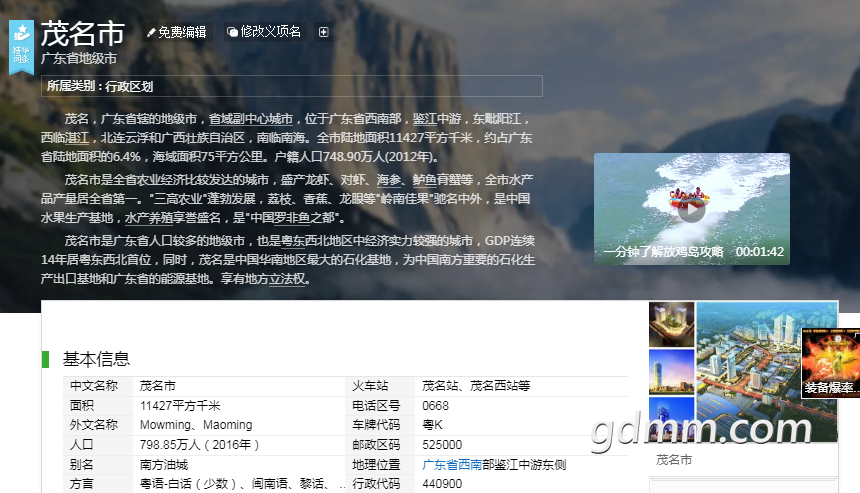Click the plus icon next to 修改义项名
Screen dimensions: 860x493
324,32
